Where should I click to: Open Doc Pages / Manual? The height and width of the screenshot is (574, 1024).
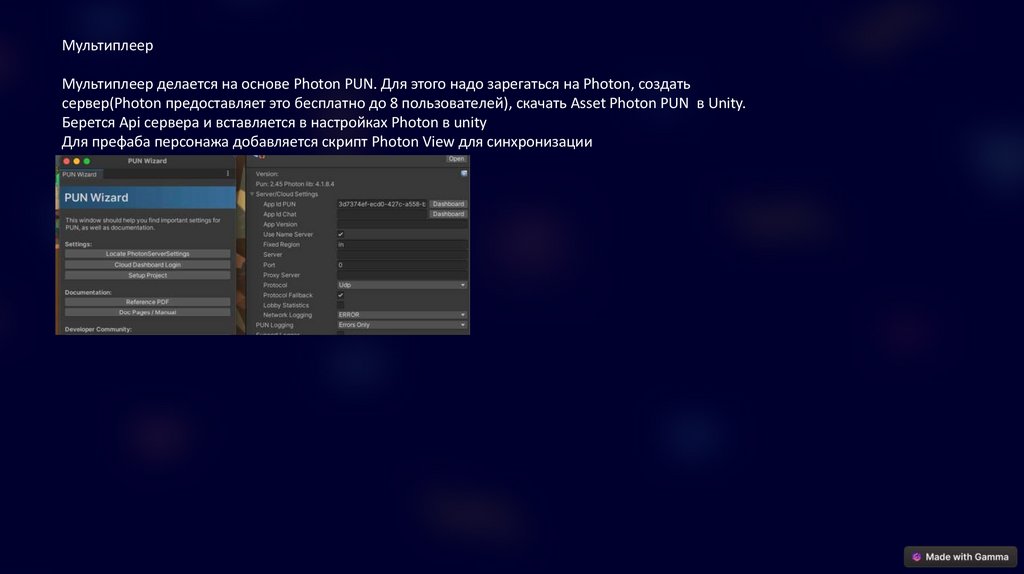pos(148,312)
